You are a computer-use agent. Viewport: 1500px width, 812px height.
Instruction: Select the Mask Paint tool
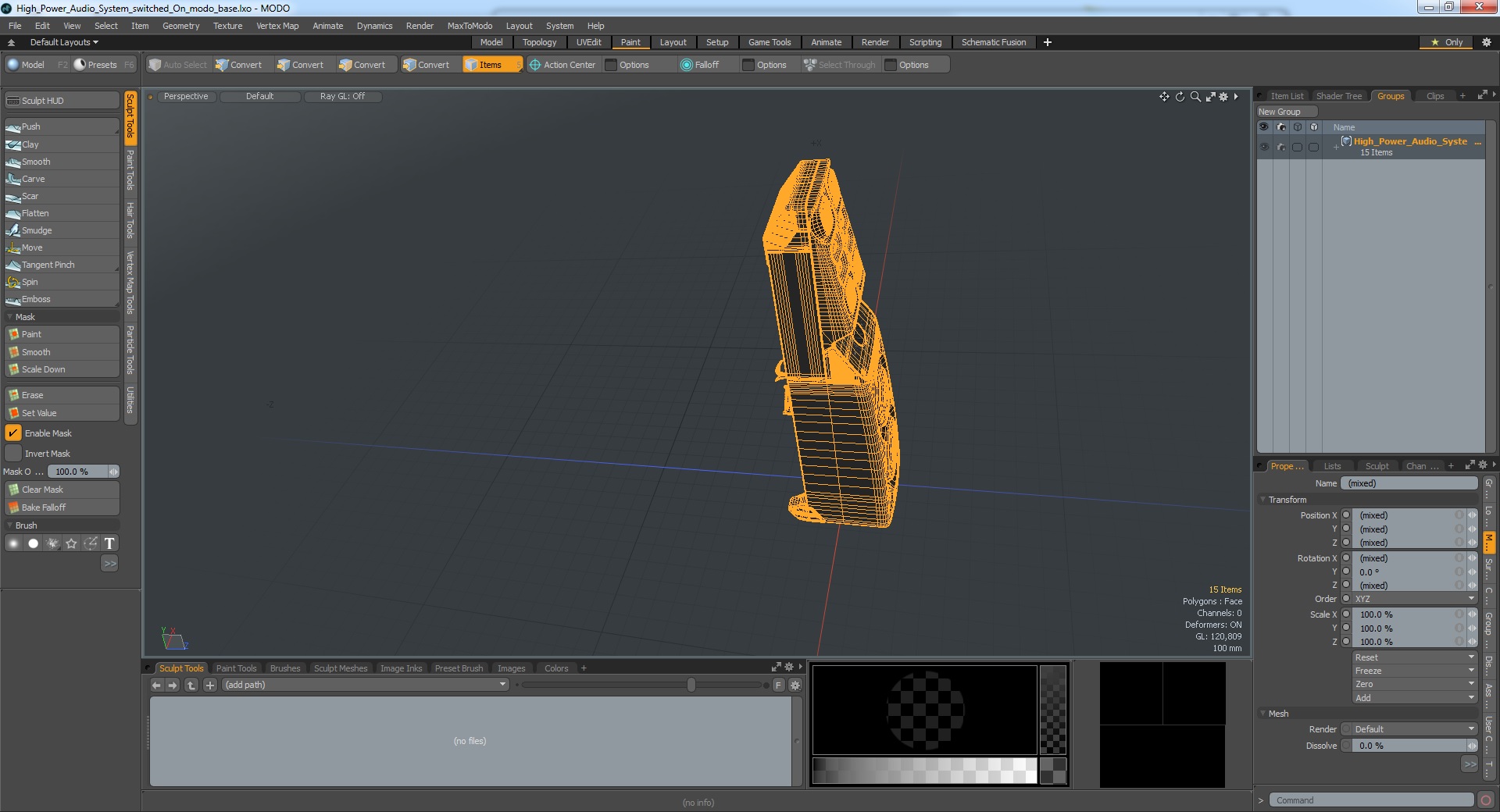[61, 334]
